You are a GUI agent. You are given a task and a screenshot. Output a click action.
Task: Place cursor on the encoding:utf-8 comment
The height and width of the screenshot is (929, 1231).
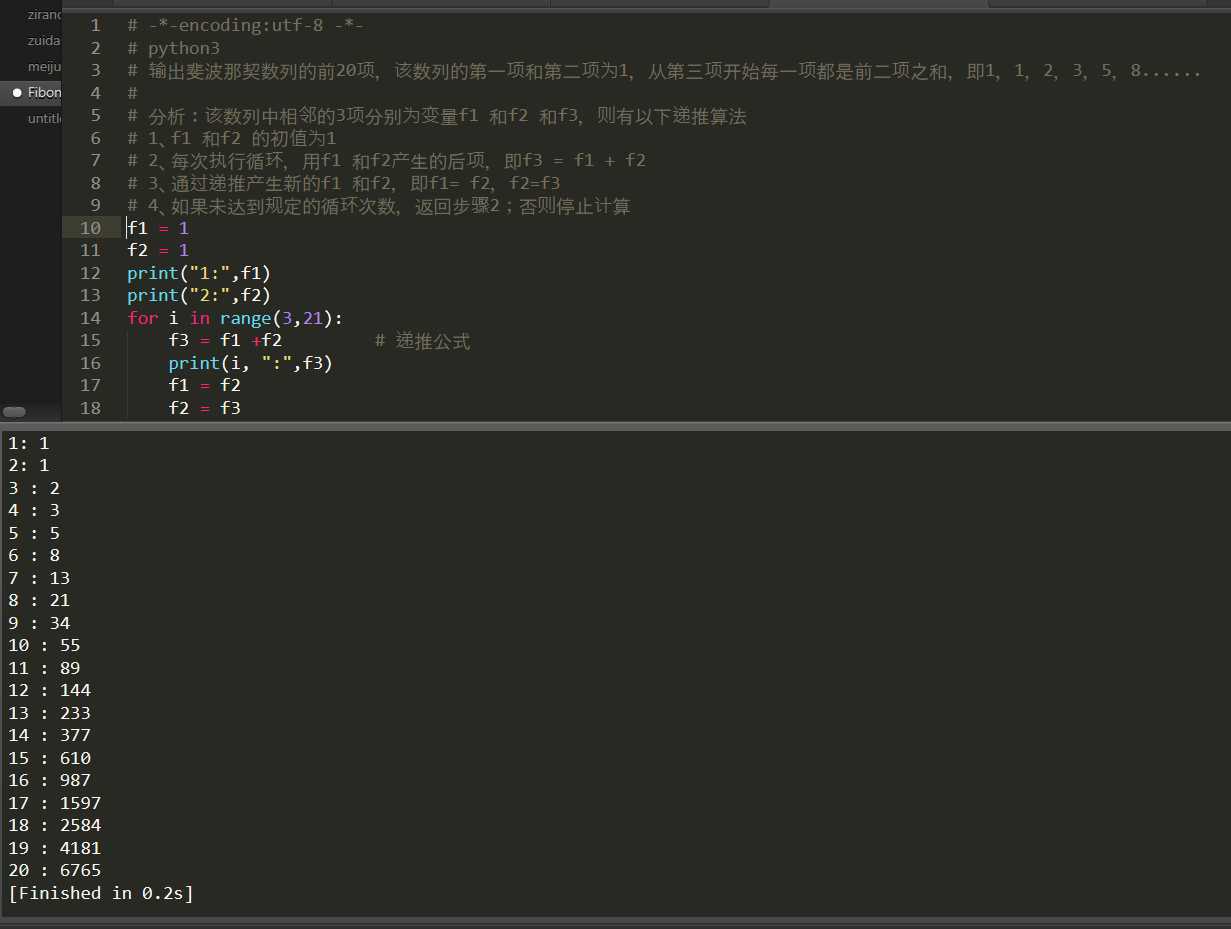pos(245,26)
